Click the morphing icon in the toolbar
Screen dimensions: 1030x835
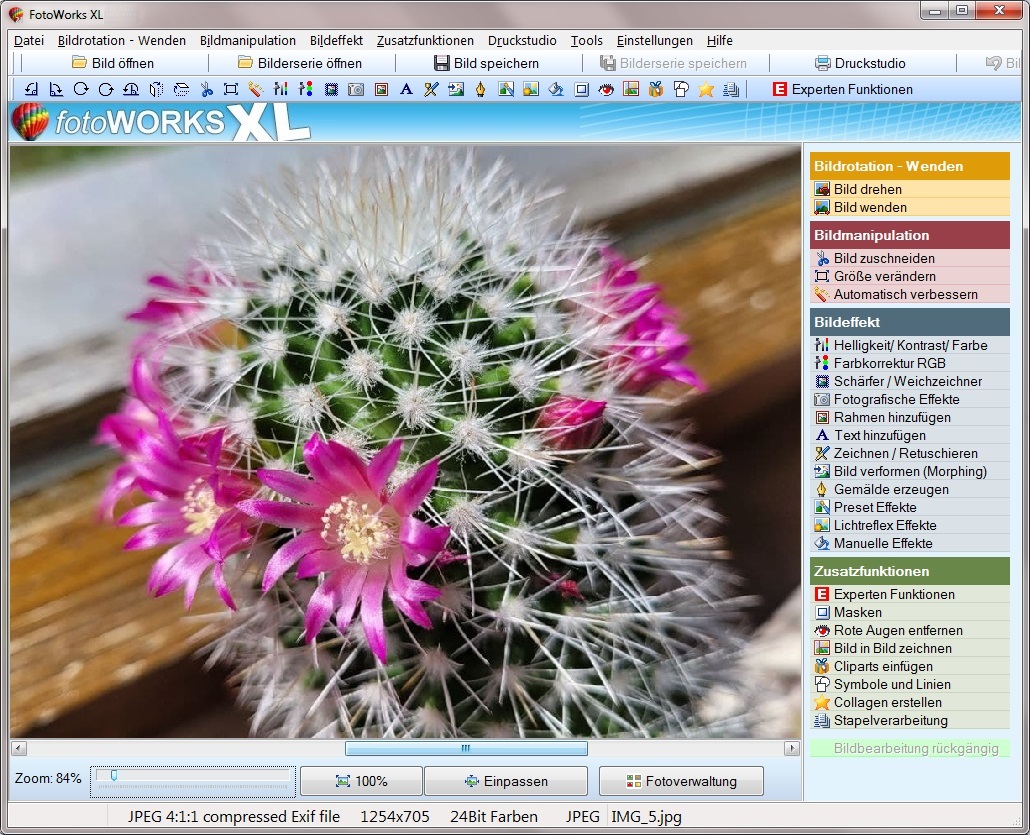[456, 89]
